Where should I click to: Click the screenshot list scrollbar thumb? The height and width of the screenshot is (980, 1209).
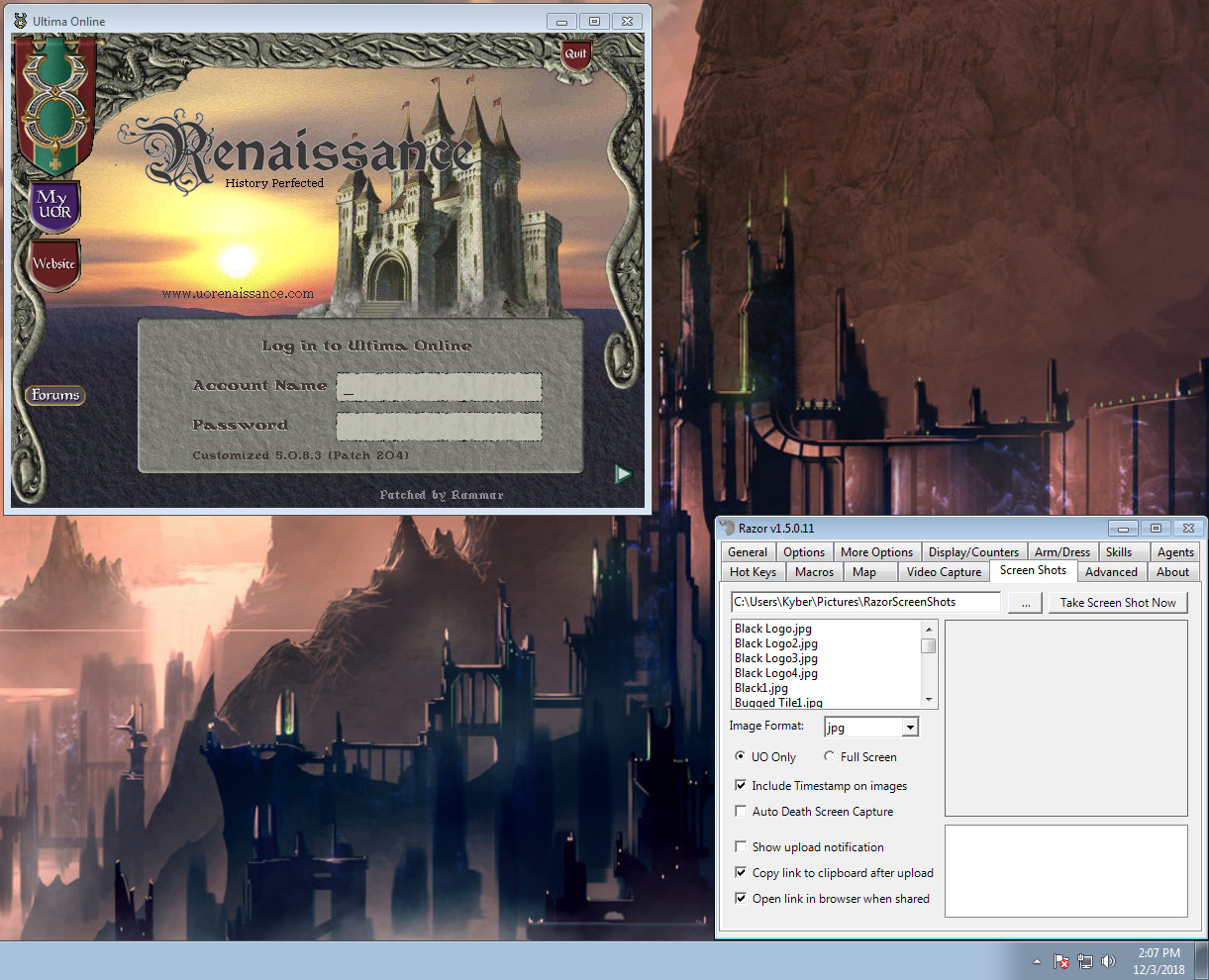929,645
